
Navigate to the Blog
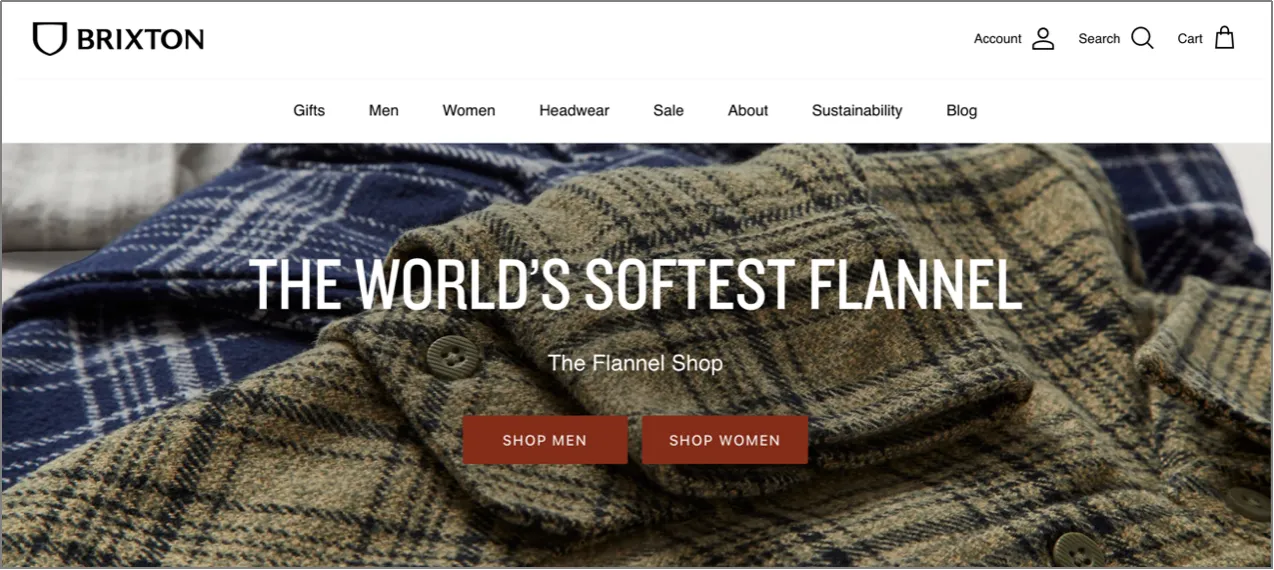pos(962,111)
